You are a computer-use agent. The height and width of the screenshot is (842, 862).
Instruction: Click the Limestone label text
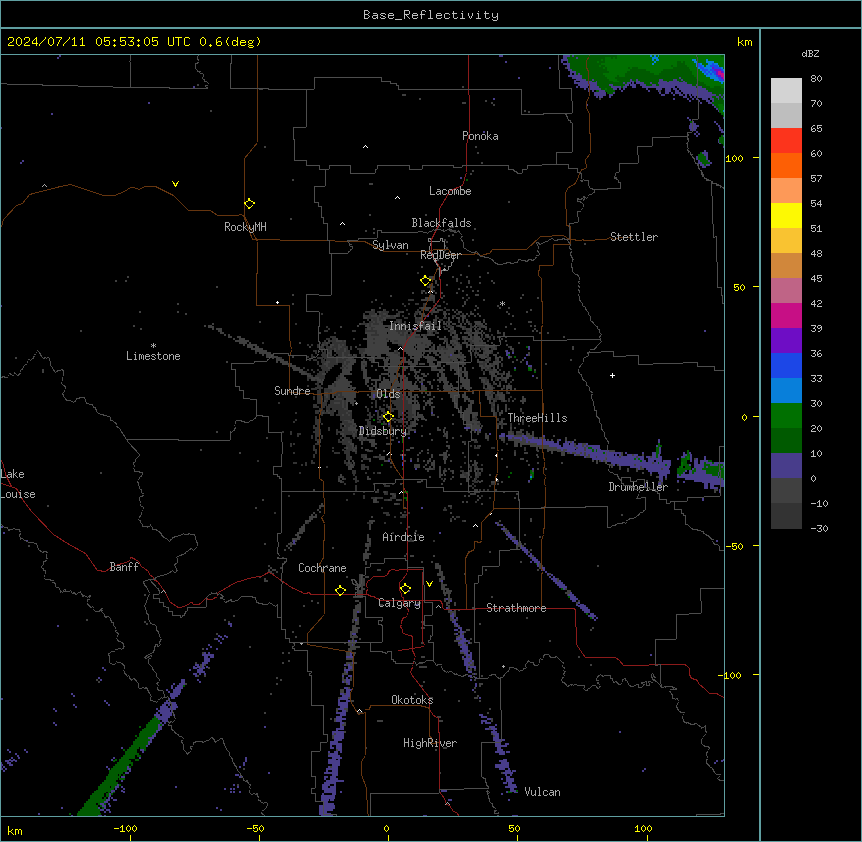pyautogui.click(x=153, y=356)
